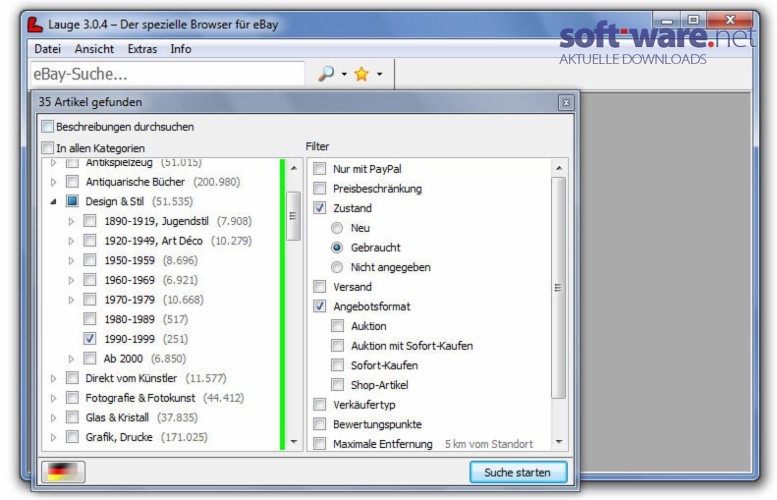Viewport: 777px width, 500px height.
Task: Open the Extras menu
Action: coord(142,49)
